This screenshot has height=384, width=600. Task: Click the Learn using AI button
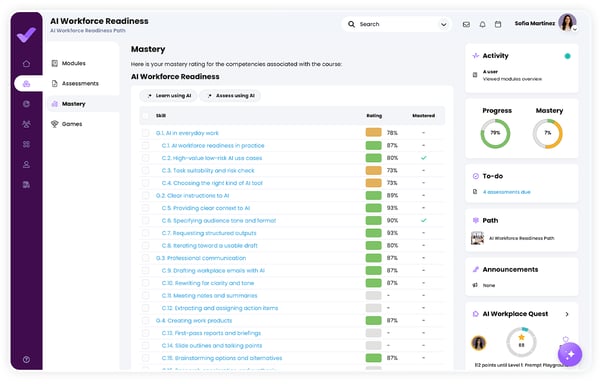pos(169,96)
